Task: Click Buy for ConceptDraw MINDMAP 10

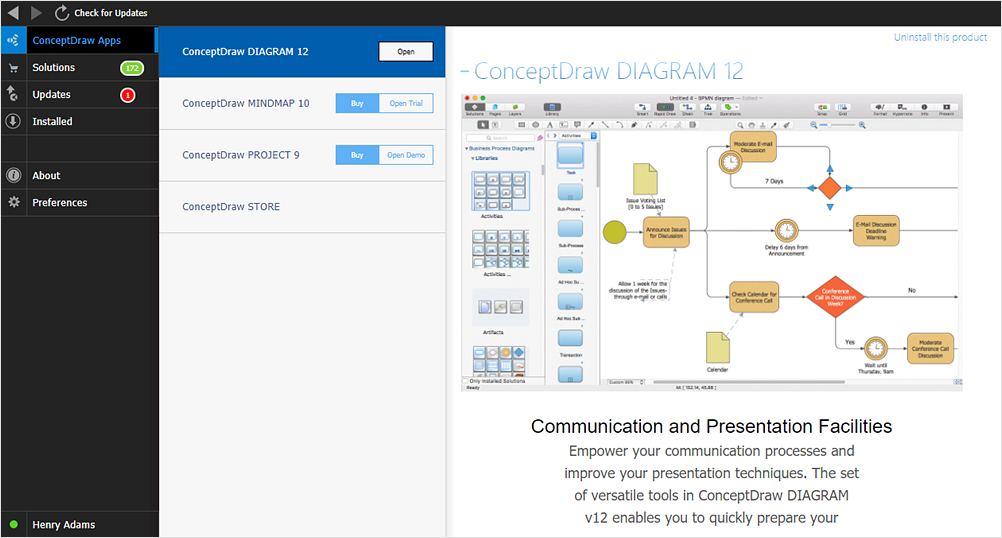Action: pos(357,104)
